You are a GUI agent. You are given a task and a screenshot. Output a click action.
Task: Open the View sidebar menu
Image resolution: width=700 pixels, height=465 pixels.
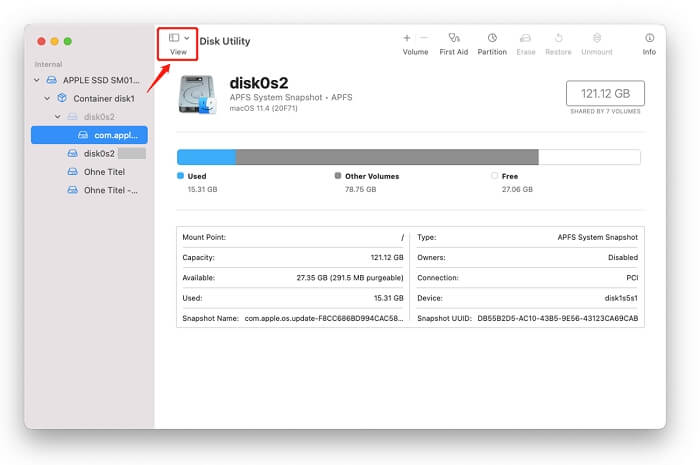[179, 44]
